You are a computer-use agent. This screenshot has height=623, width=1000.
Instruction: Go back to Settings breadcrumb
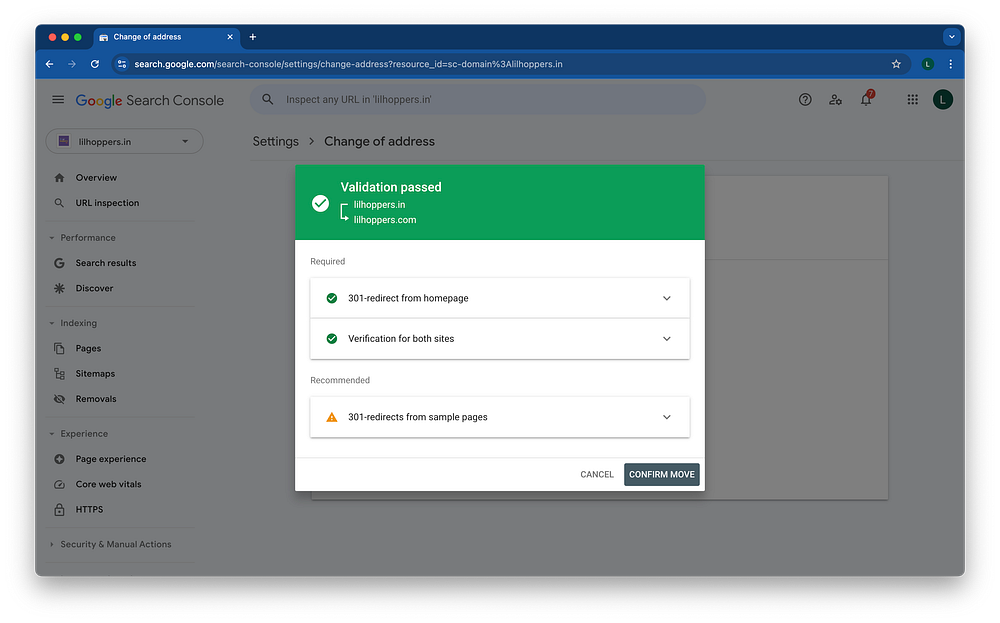pyautogui.click(x=276, y=142)
